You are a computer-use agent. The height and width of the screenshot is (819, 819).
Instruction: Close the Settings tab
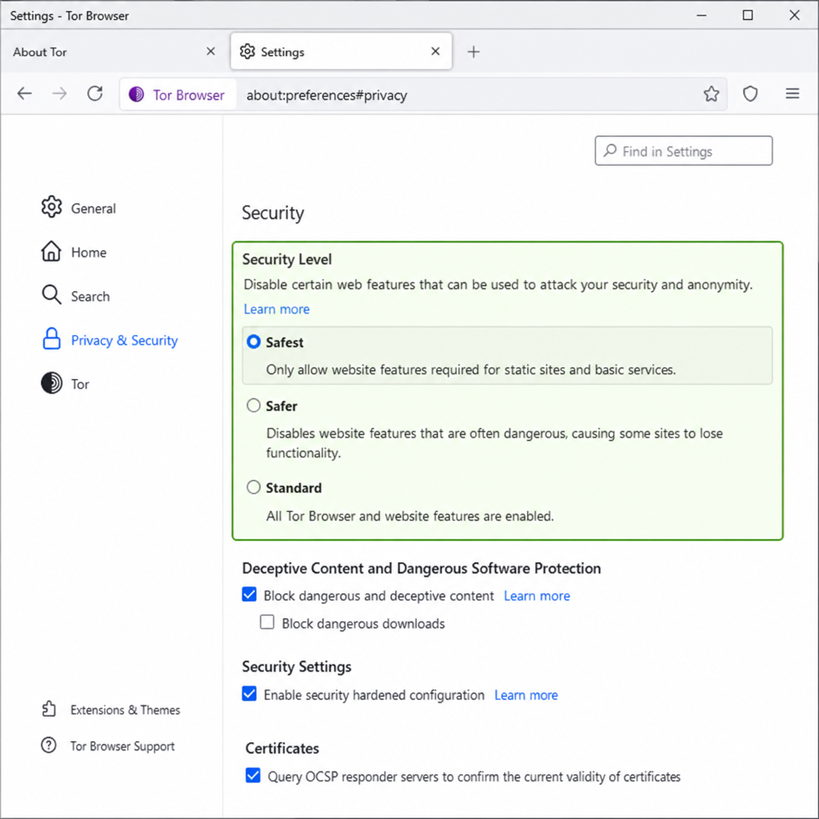click(x=435, y=51)
